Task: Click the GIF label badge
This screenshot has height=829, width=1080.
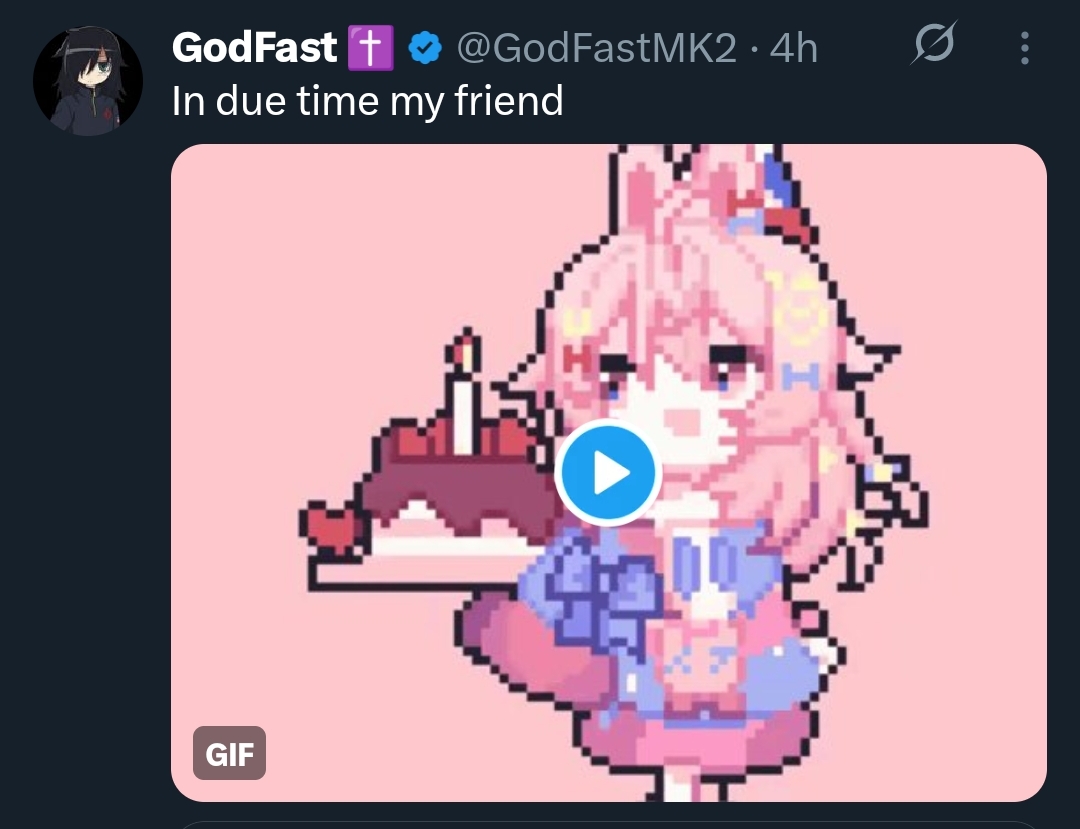Action: click(229, 753)
